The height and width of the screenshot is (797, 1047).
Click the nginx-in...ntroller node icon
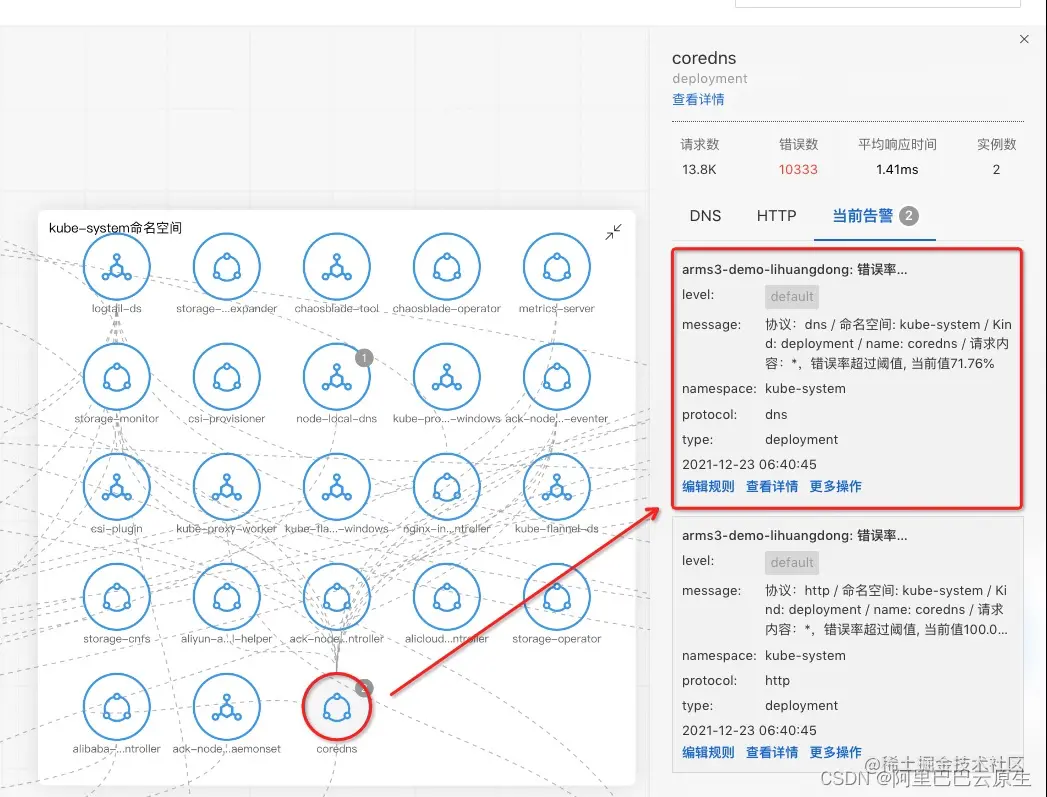click(x=447, y=487)
